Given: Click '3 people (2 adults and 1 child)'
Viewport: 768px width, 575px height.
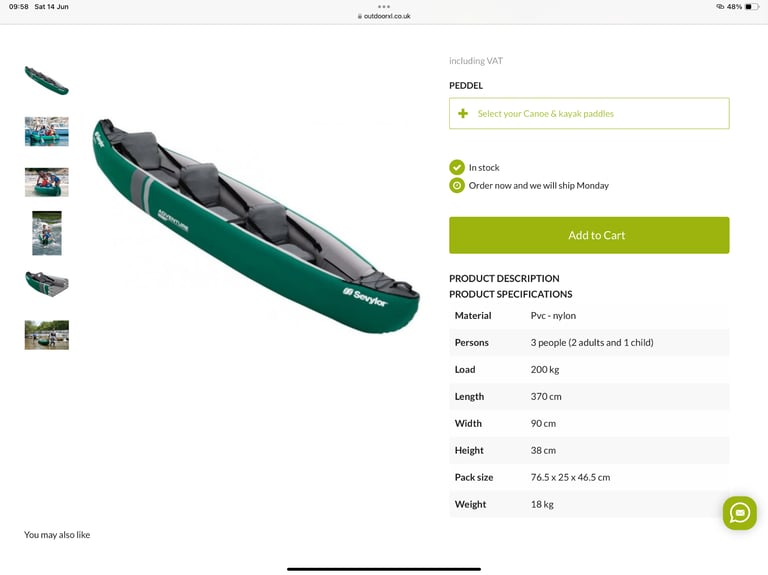Looking at the screenshot, I should 592,342.
